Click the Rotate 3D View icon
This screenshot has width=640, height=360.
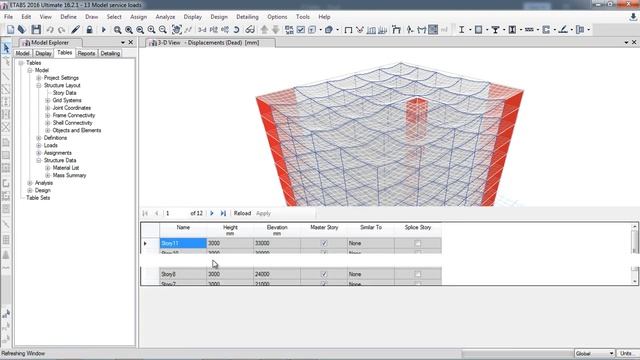[x=236, y=30]
